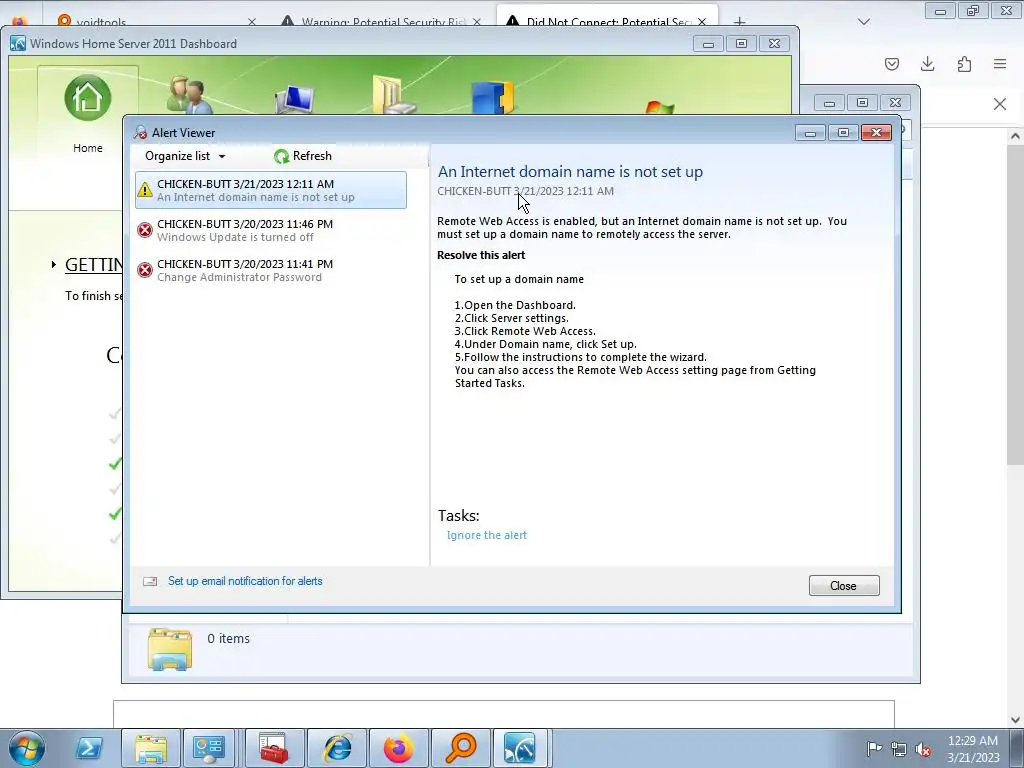Open the red toolbox taskbar icon
Screen dimensions: 1024x768
coord(274,748)
